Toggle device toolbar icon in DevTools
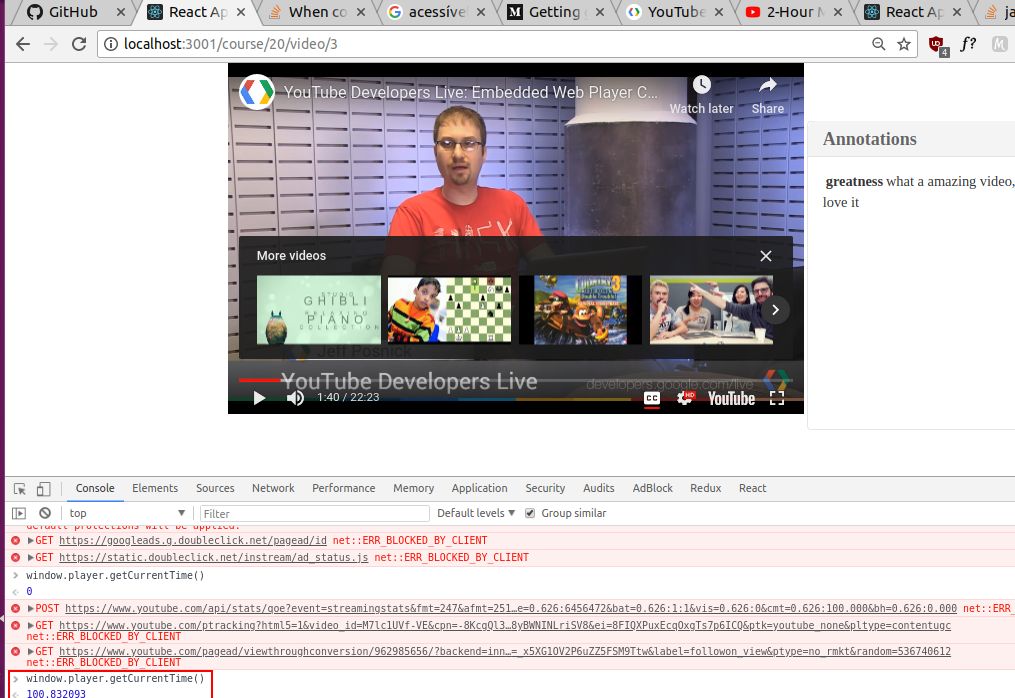This screenshot has height=698, width=1015. (43, 489)
